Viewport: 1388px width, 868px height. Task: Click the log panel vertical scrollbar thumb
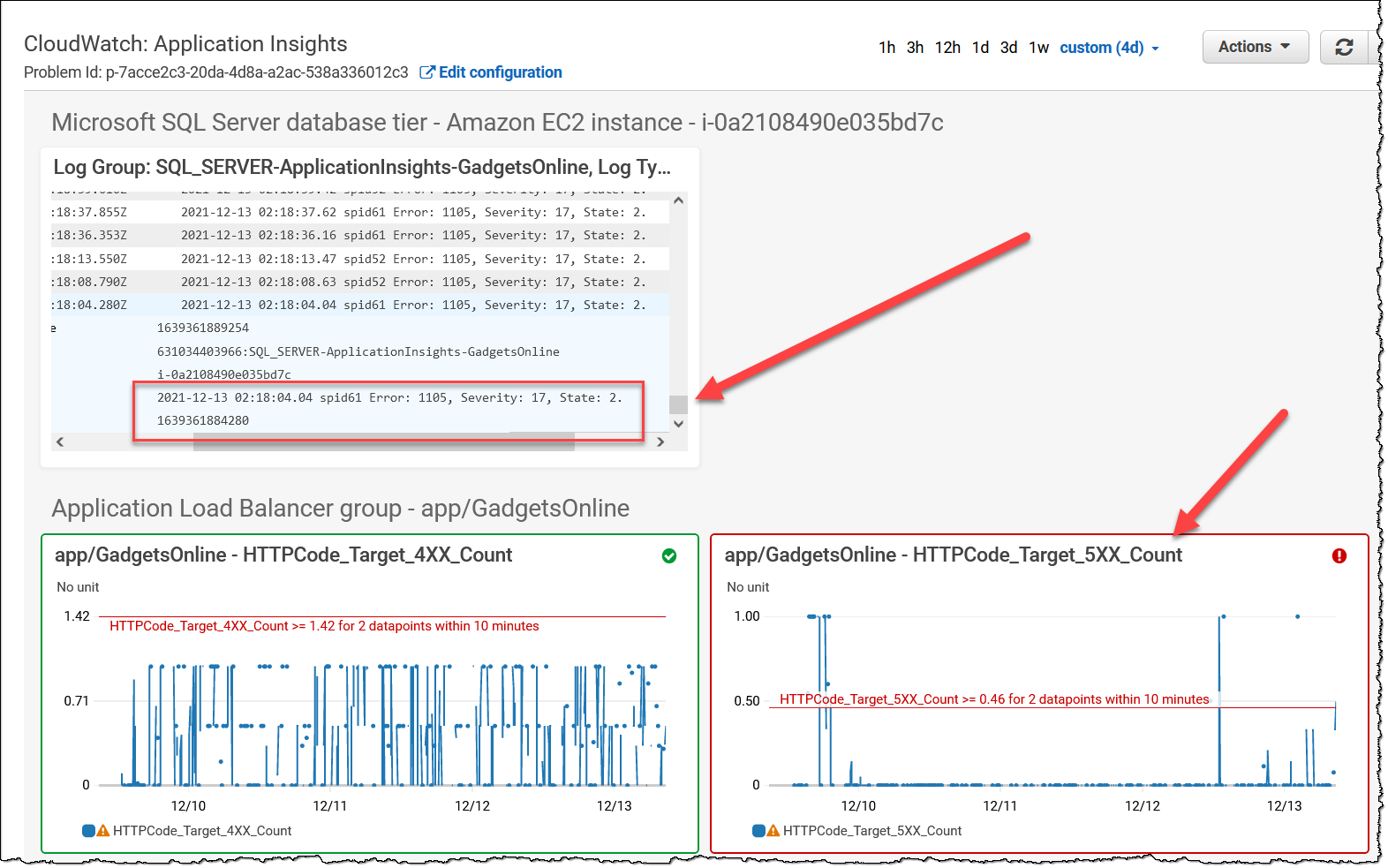coord(678,404)
